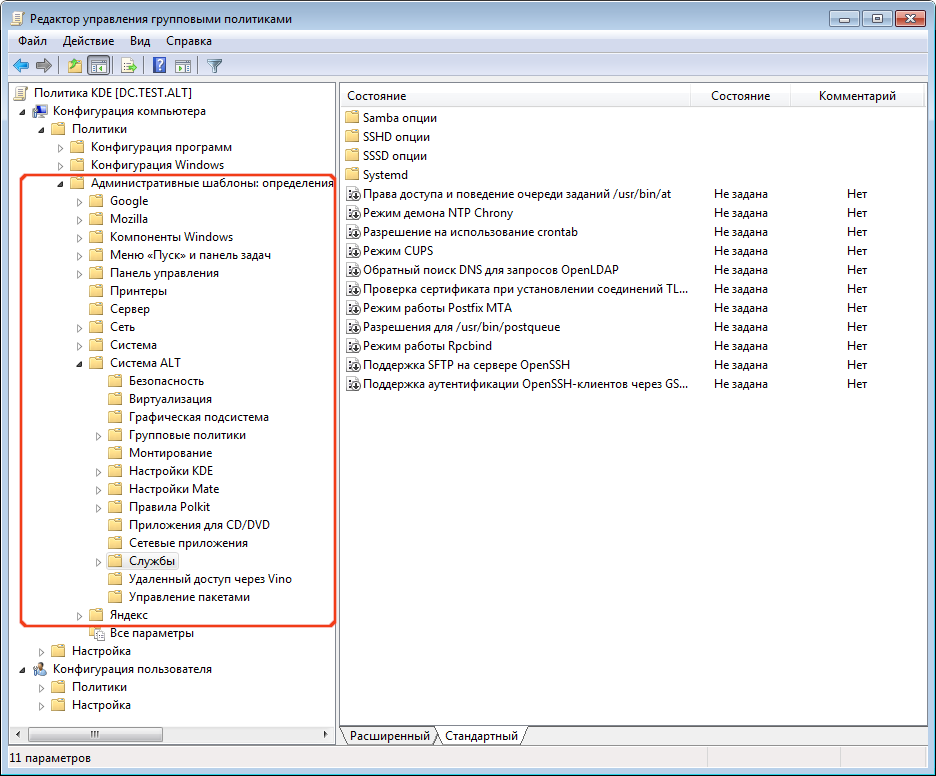Open the Действие menu
936x776 pixels.
[x=88, y=41]
